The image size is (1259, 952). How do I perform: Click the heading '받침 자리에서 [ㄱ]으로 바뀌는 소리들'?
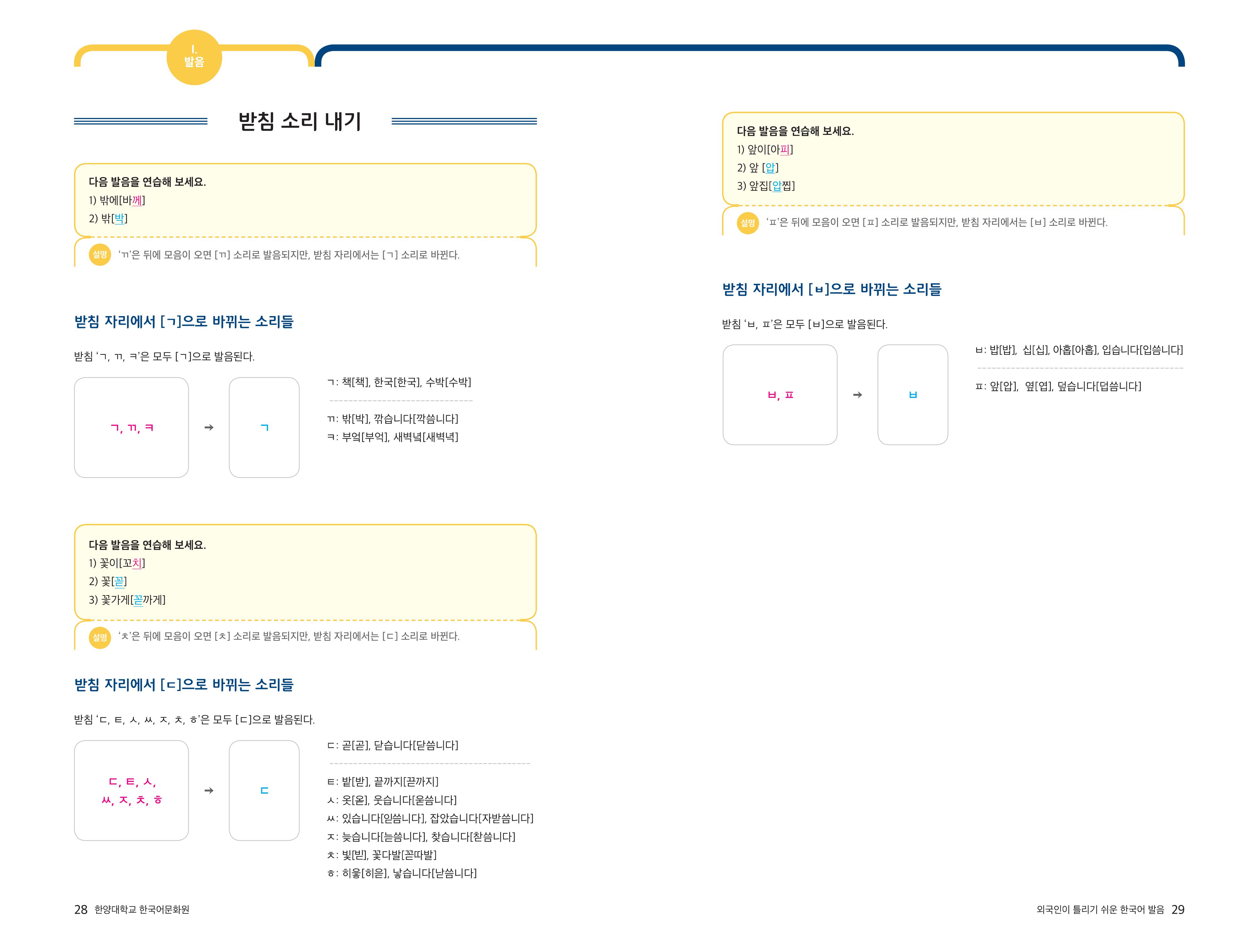point(184,322)
